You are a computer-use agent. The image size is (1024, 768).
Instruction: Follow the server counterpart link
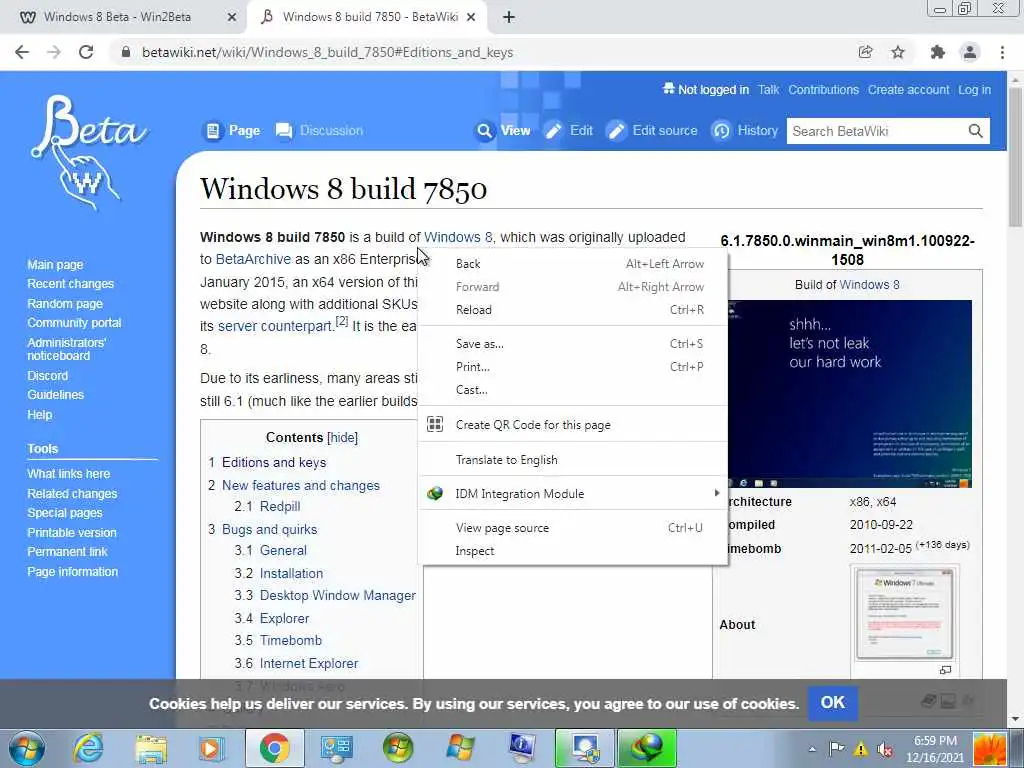pos(276,326)
